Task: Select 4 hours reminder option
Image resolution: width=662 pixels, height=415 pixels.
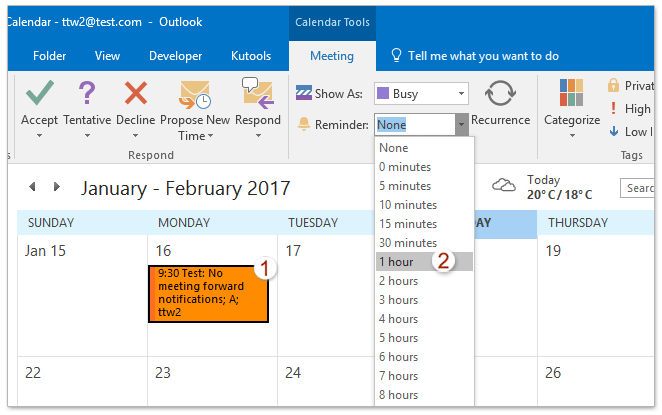Action: [424, 319]
